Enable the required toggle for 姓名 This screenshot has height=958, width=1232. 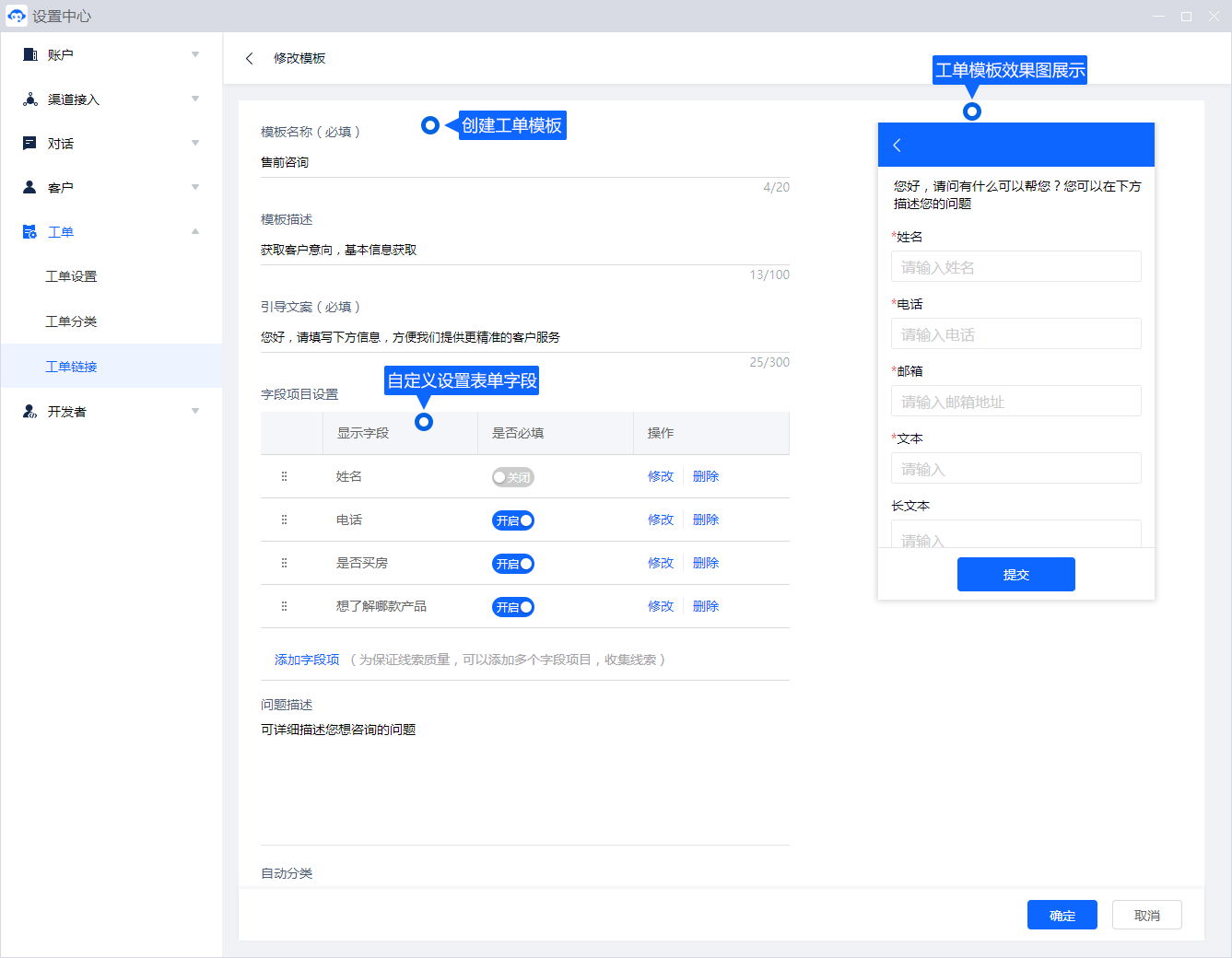click(512, 477)
